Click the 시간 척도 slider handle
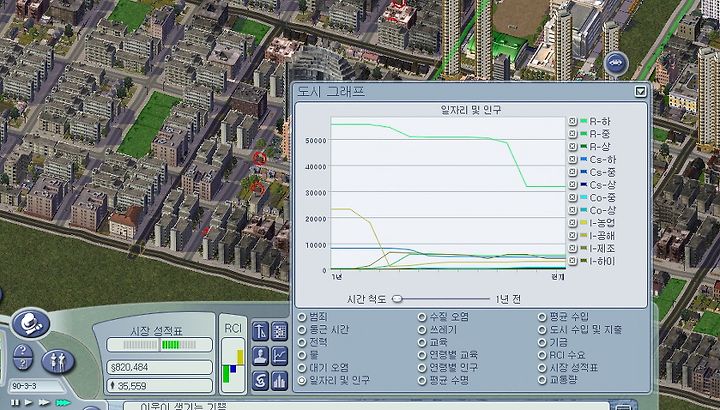Image resolution: width=720 pixels, height=410 pixels. click(x=397, y=299)
